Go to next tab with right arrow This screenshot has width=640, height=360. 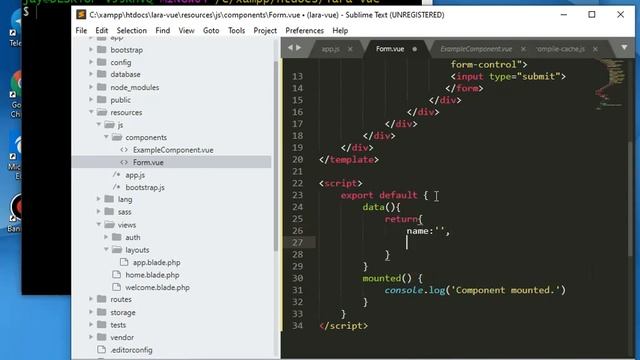click(x=298, y=48)
